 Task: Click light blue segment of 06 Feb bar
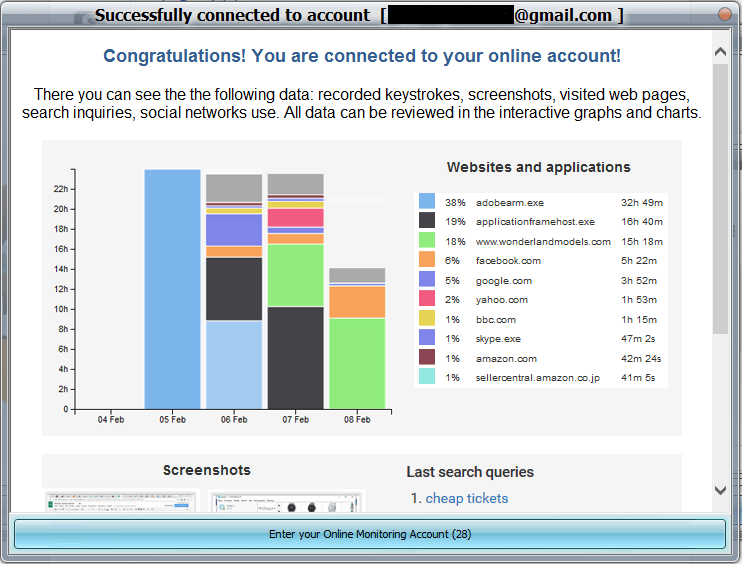tap(234, 365)
